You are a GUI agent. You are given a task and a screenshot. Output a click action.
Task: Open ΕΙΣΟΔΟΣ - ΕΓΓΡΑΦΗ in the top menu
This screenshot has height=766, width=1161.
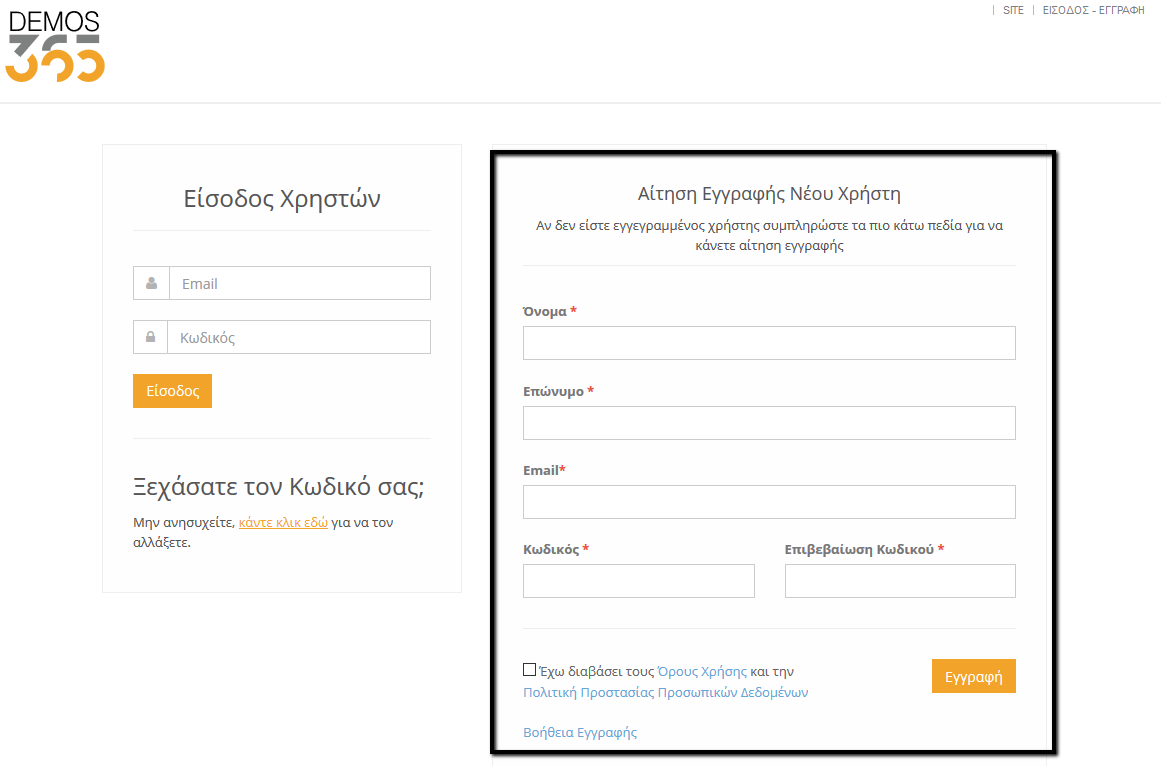click(1093, 11)
